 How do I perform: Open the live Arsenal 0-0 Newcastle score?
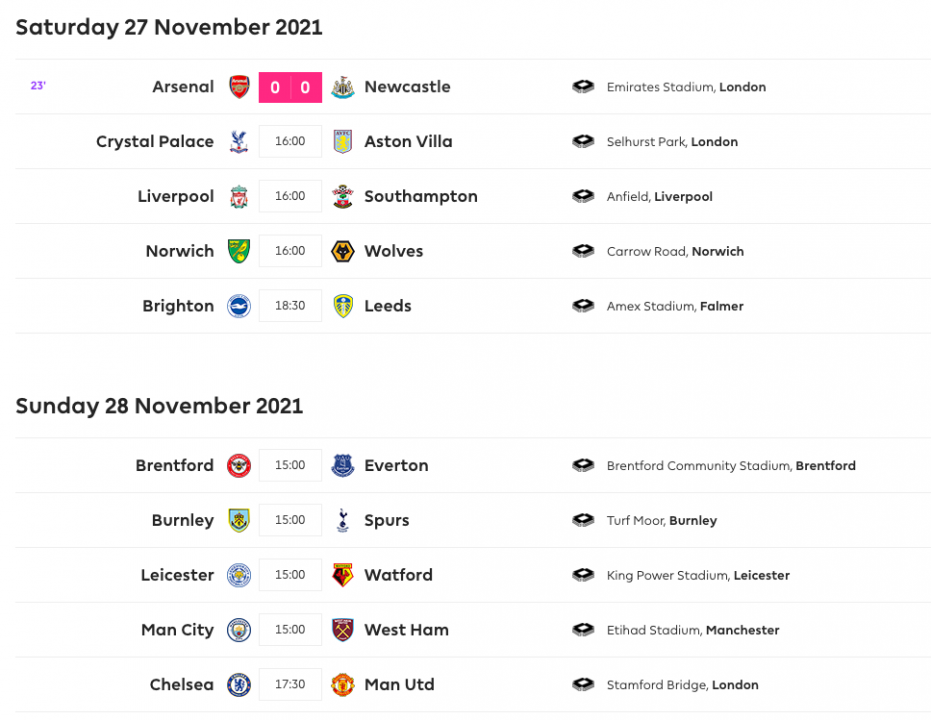tap(290, 87)
